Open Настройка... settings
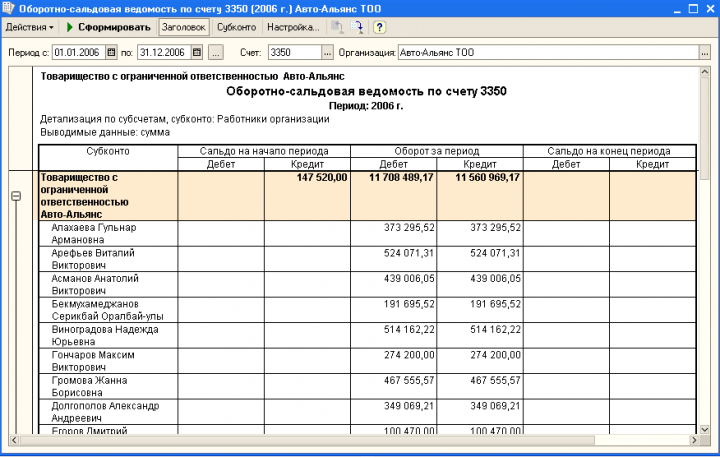This screenshot has height=457, width=720. 293,27
